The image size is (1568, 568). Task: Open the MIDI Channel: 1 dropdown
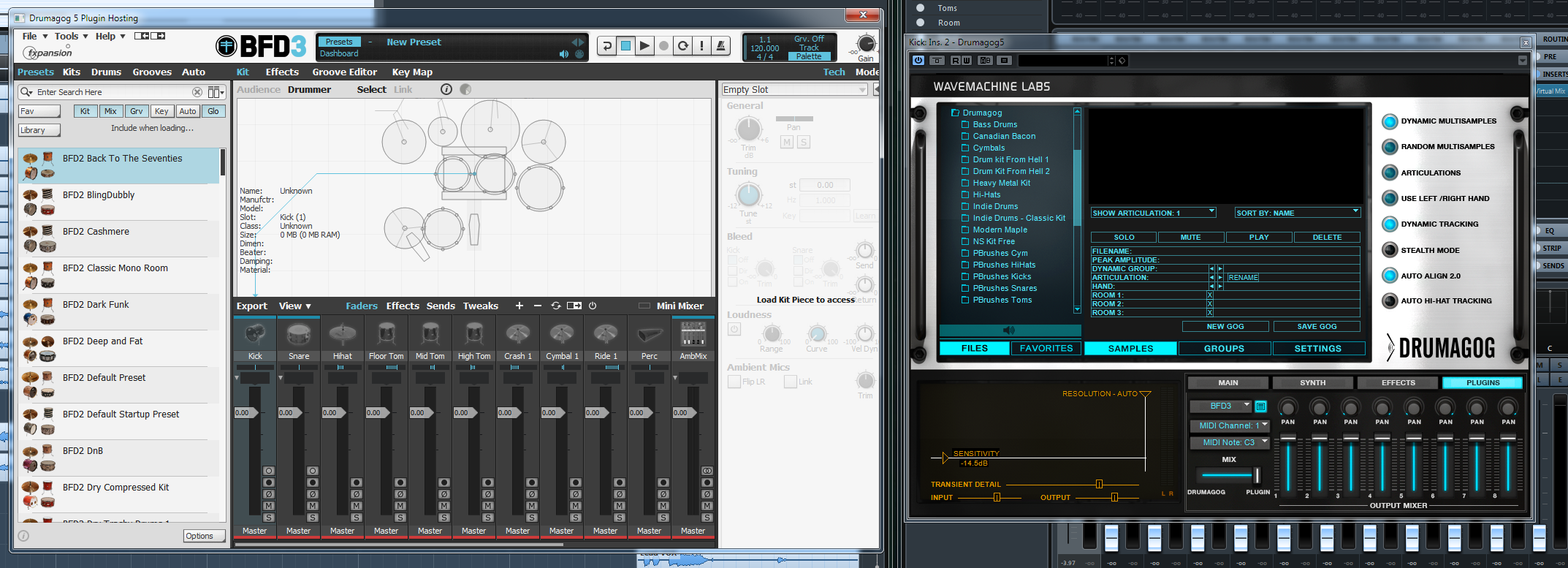(1230, 425)
